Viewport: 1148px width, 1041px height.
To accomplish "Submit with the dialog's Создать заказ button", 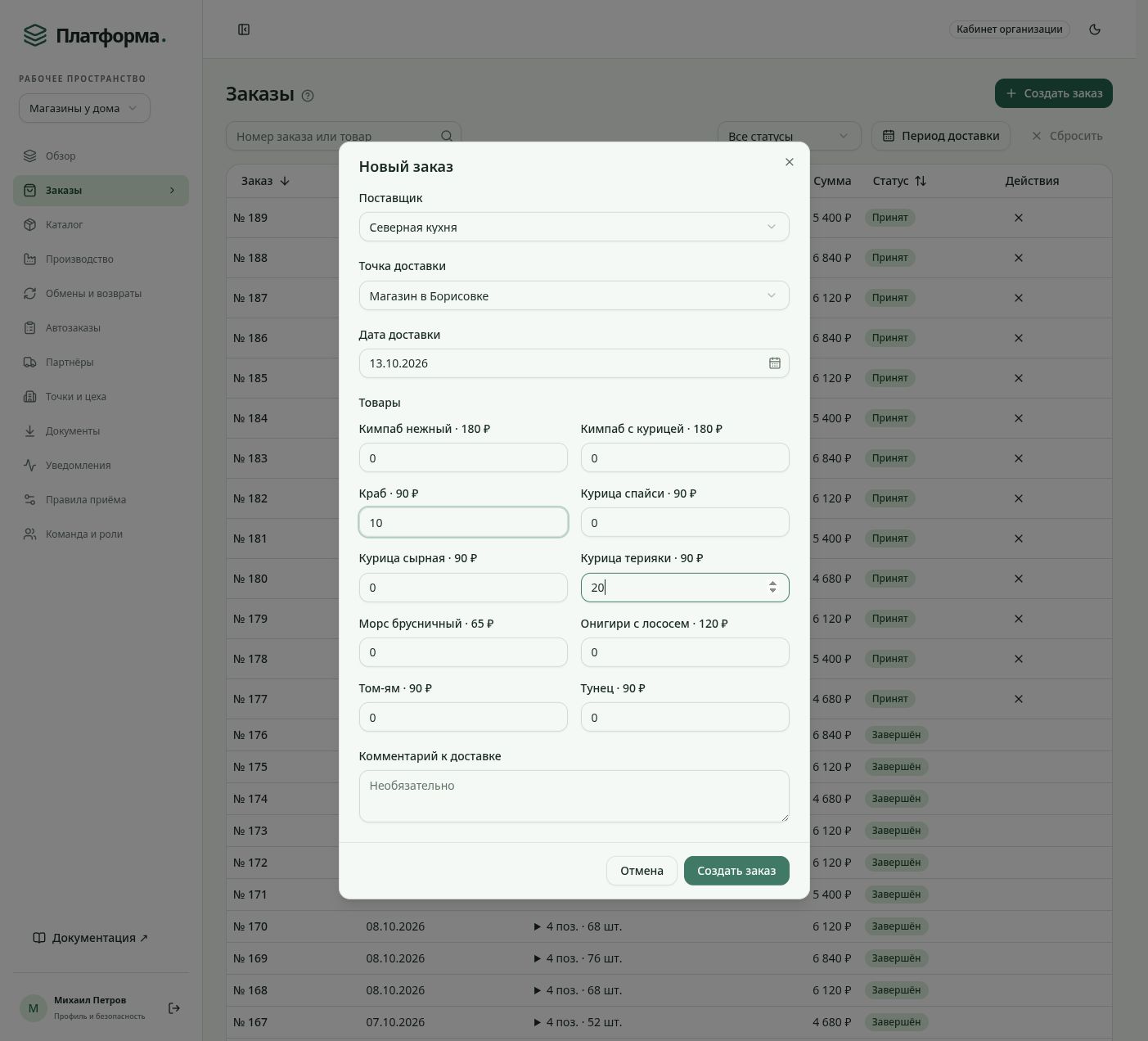I will click(x=736, y=871).
